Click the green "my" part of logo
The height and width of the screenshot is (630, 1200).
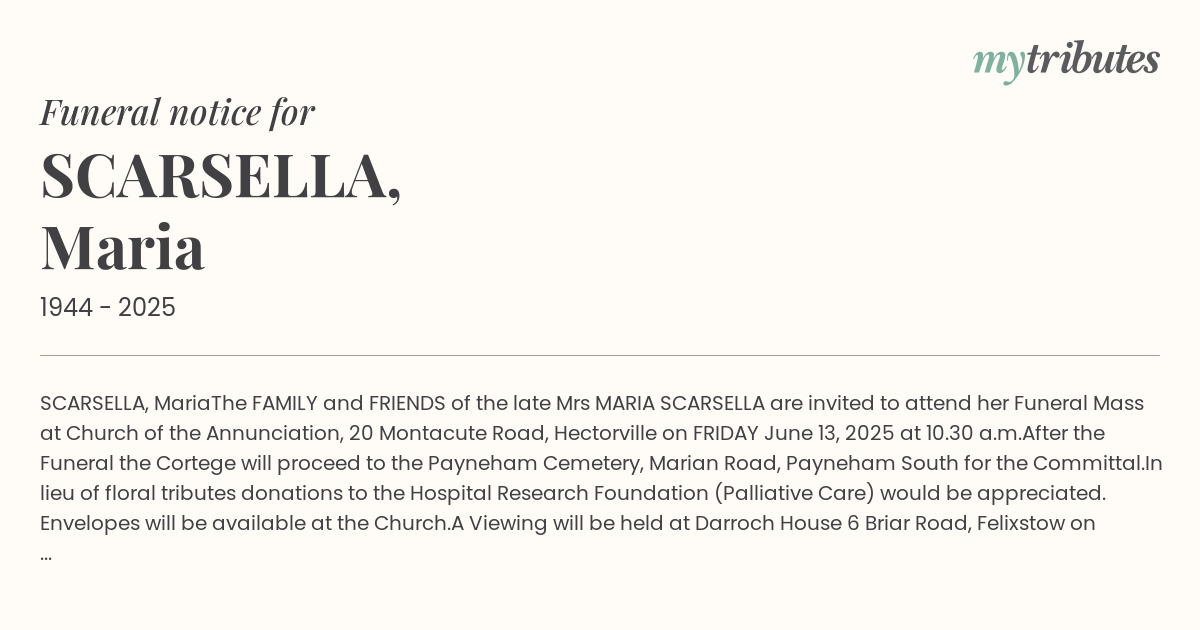click(998, 64)
